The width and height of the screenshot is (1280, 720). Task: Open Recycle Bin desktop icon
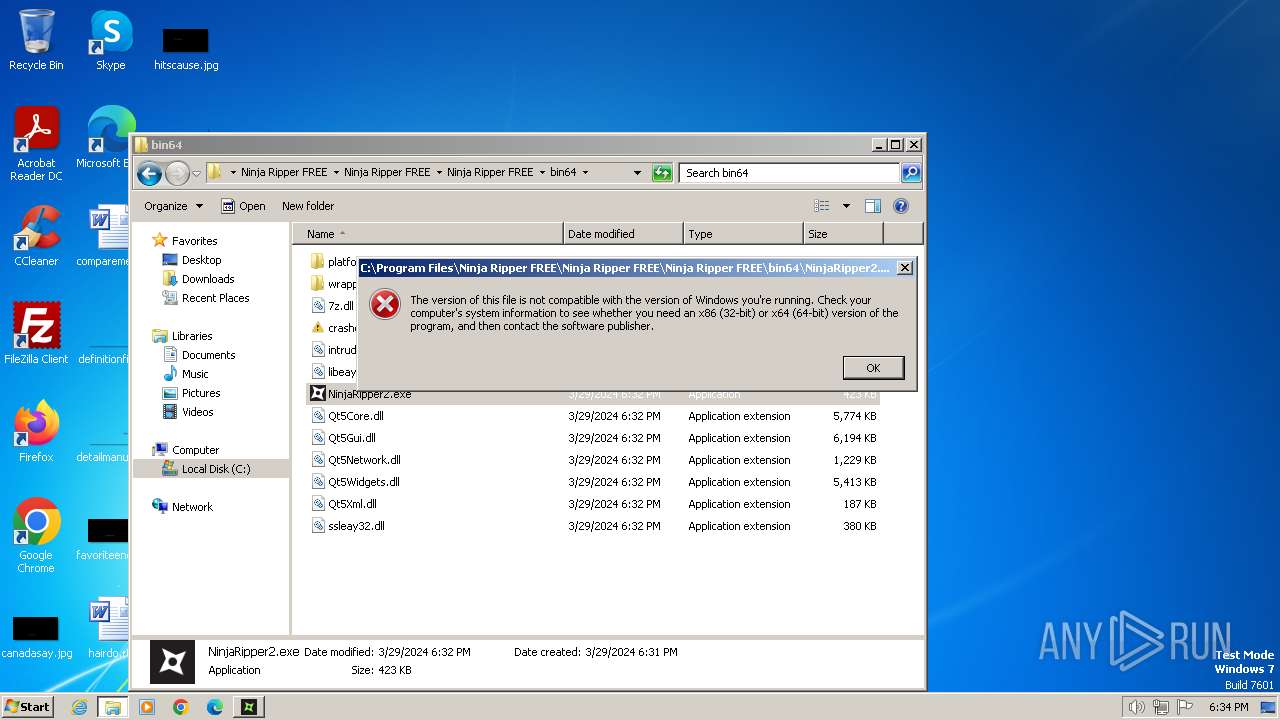(x=36, y=40)
